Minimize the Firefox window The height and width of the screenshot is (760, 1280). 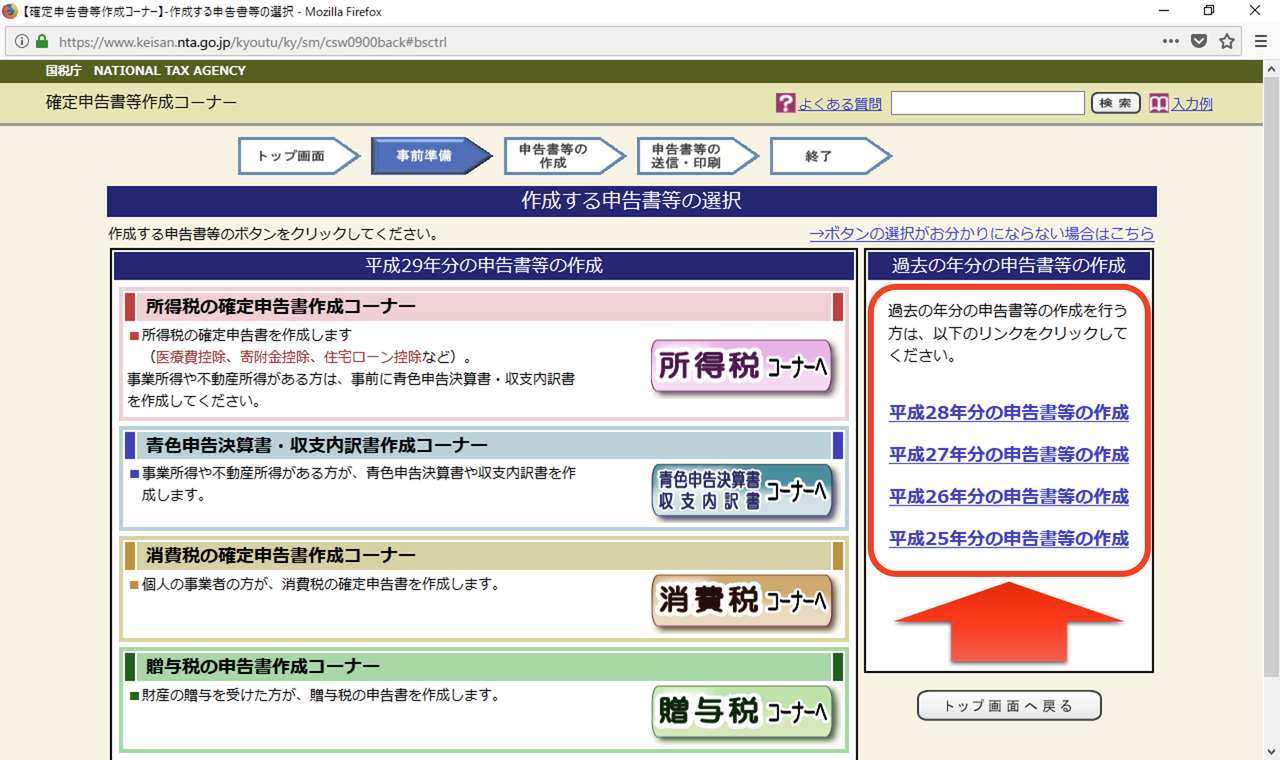(x=1164, y=11)
